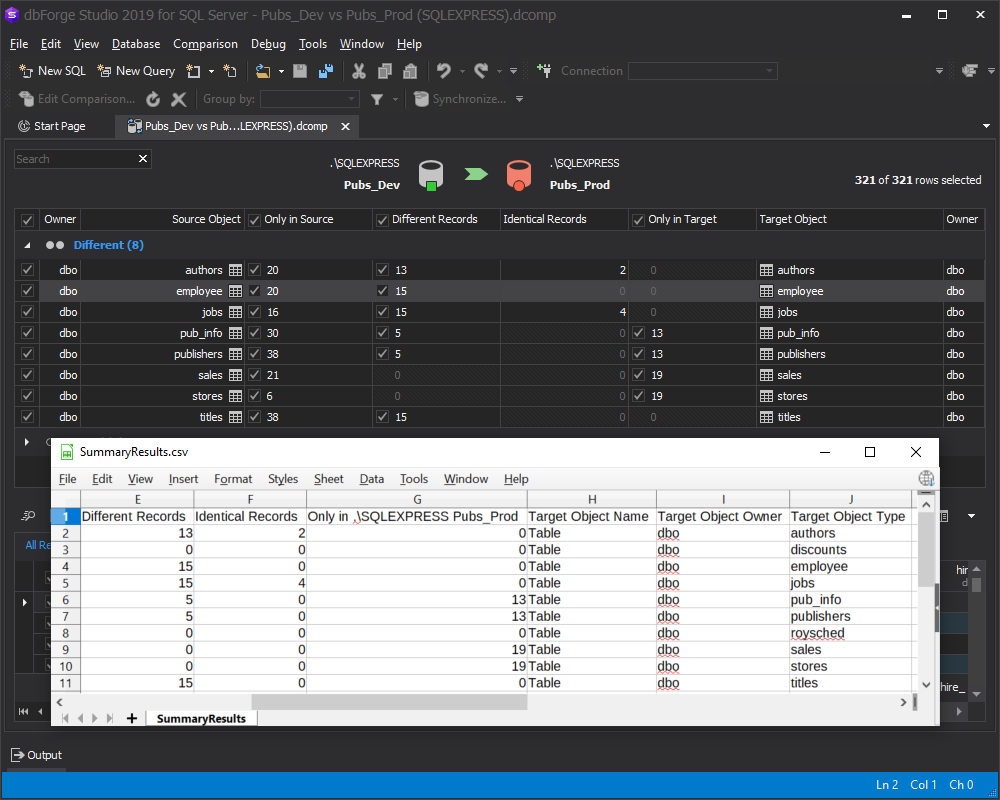This screenshot has height=800, width=1000.
Task: Uncheck the authors row checkbox
Action: pos(27,269)
